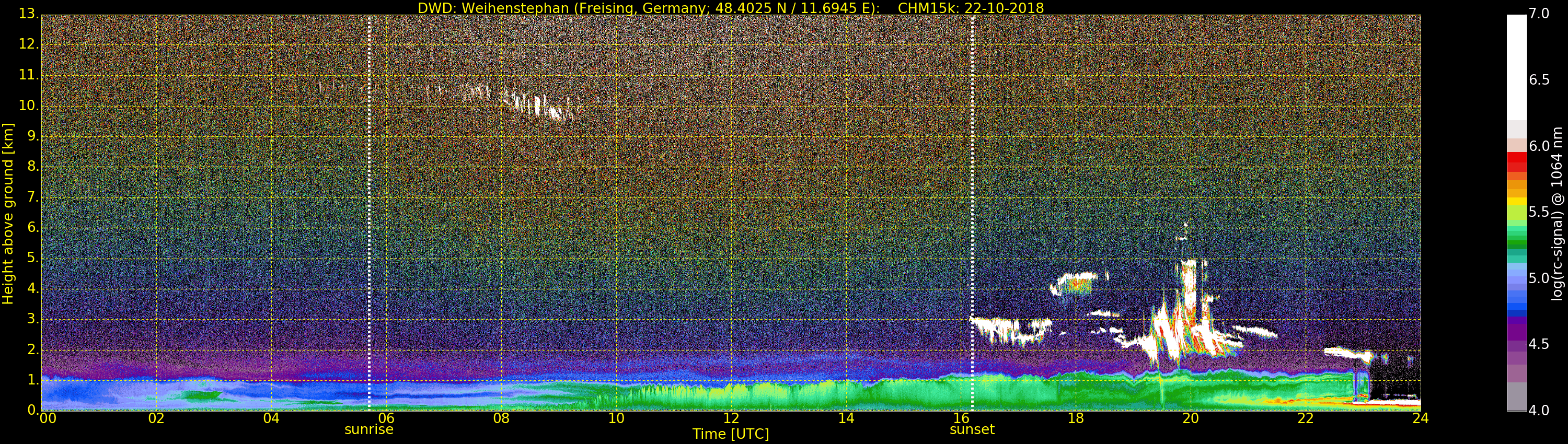Click the 'Time [UTC]' axis label
Screen dimensions: 1568x444
731,434
